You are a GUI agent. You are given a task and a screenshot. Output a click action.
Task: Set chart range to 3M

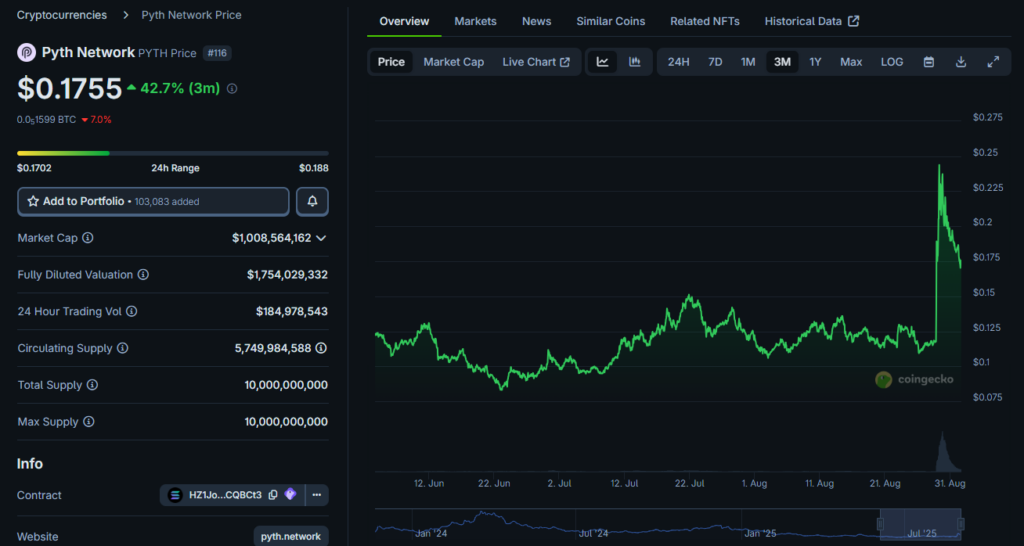coord(782,62)
